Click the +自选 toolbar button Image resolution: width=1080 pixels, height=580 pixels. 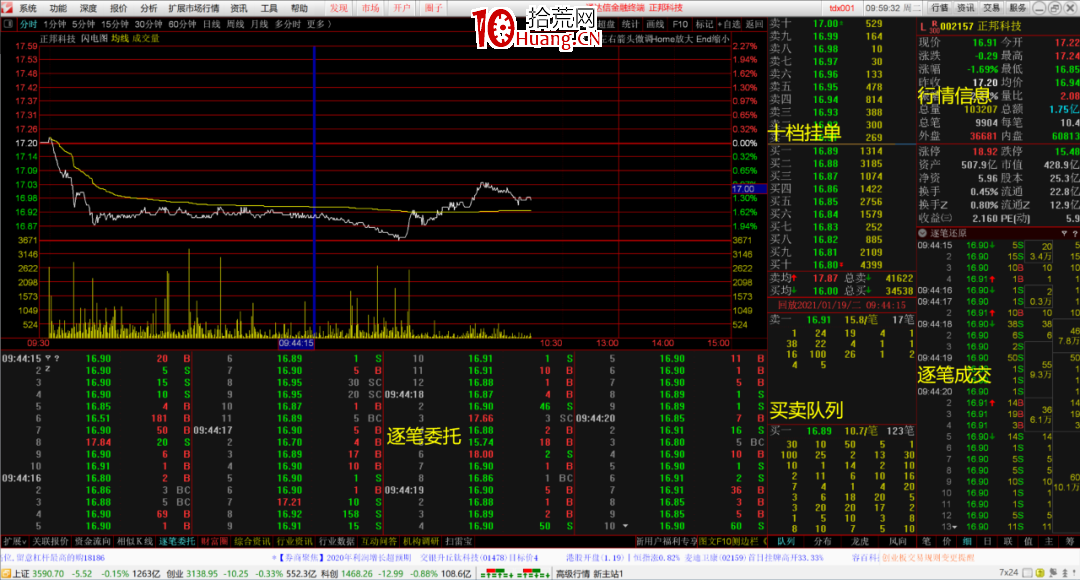[x=729, y=24]
